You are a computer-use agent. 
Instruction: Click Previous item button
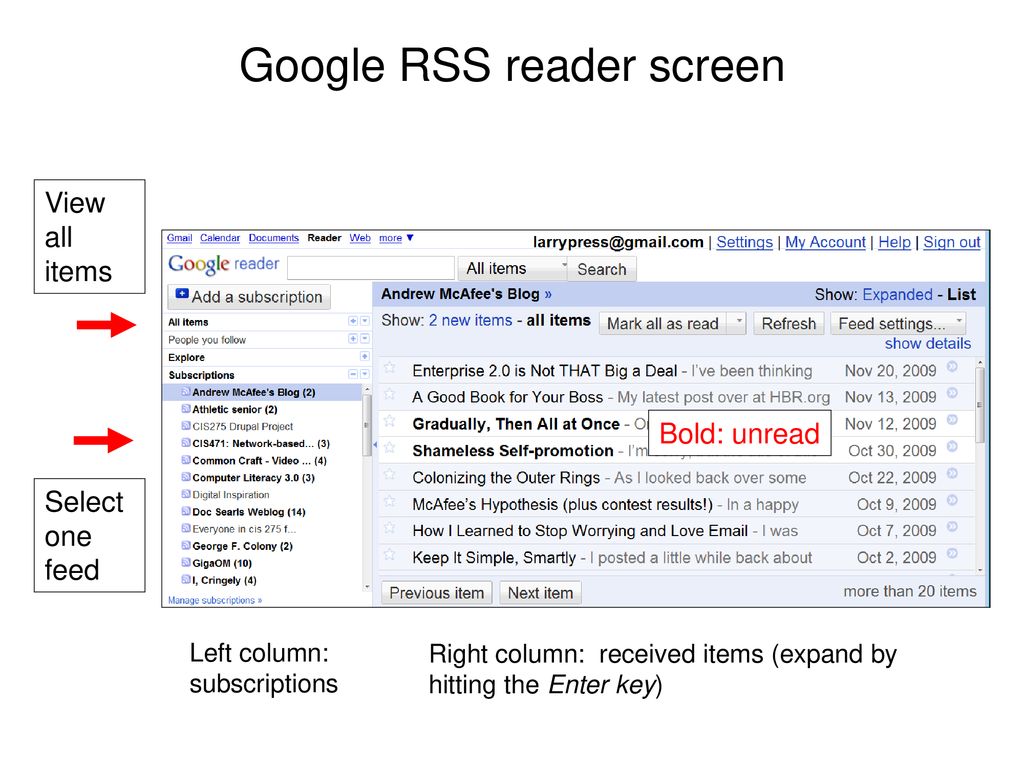click(436, 593)
